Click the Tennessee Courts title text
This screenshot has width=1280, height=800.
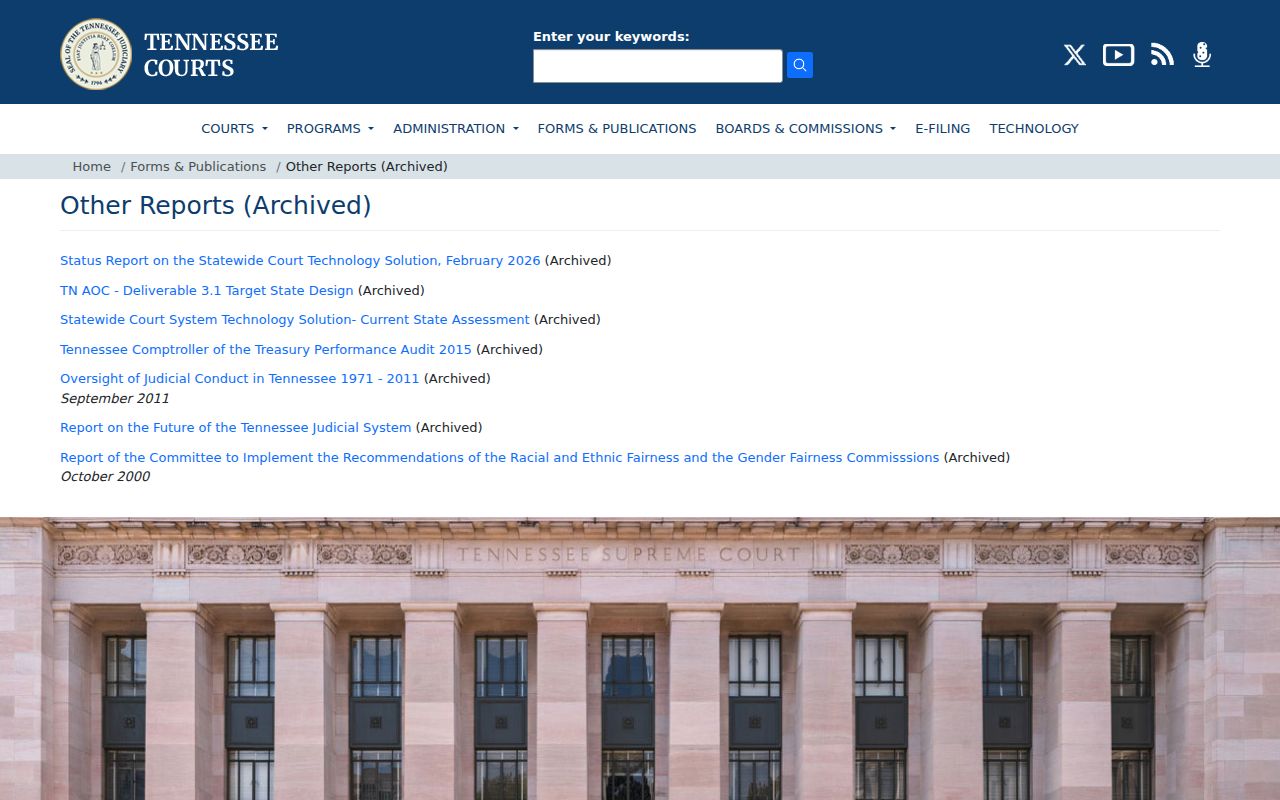coord(211,55)
